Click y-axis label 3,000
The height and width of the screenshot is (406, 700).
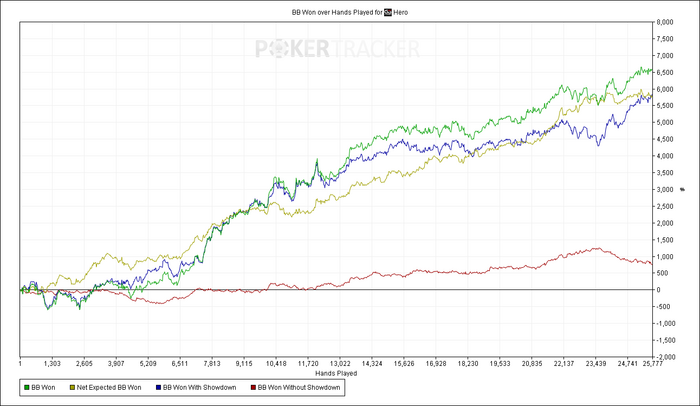(665, 189)
